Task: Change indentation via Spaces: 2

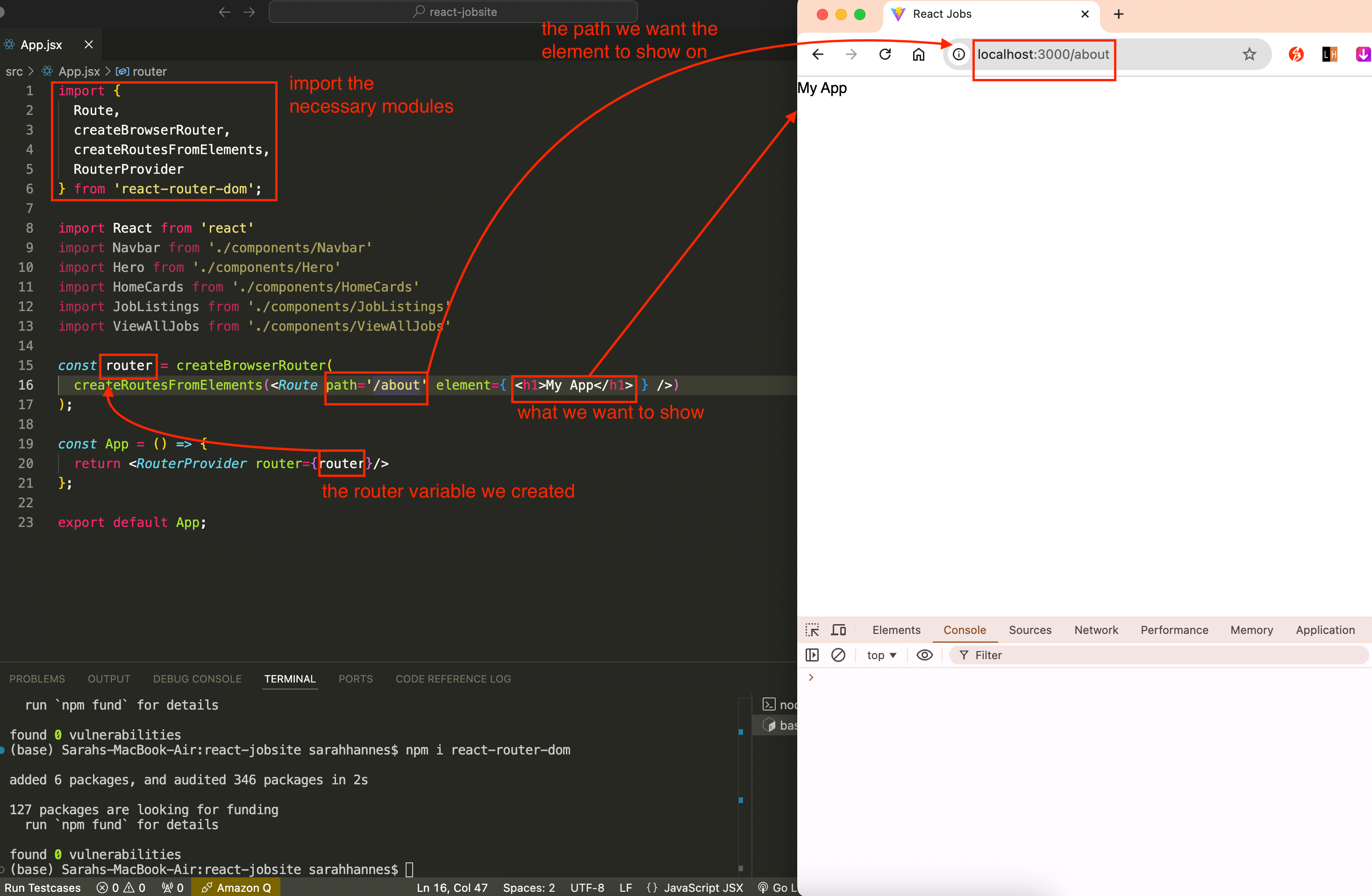Action: [x=529, y=887]
